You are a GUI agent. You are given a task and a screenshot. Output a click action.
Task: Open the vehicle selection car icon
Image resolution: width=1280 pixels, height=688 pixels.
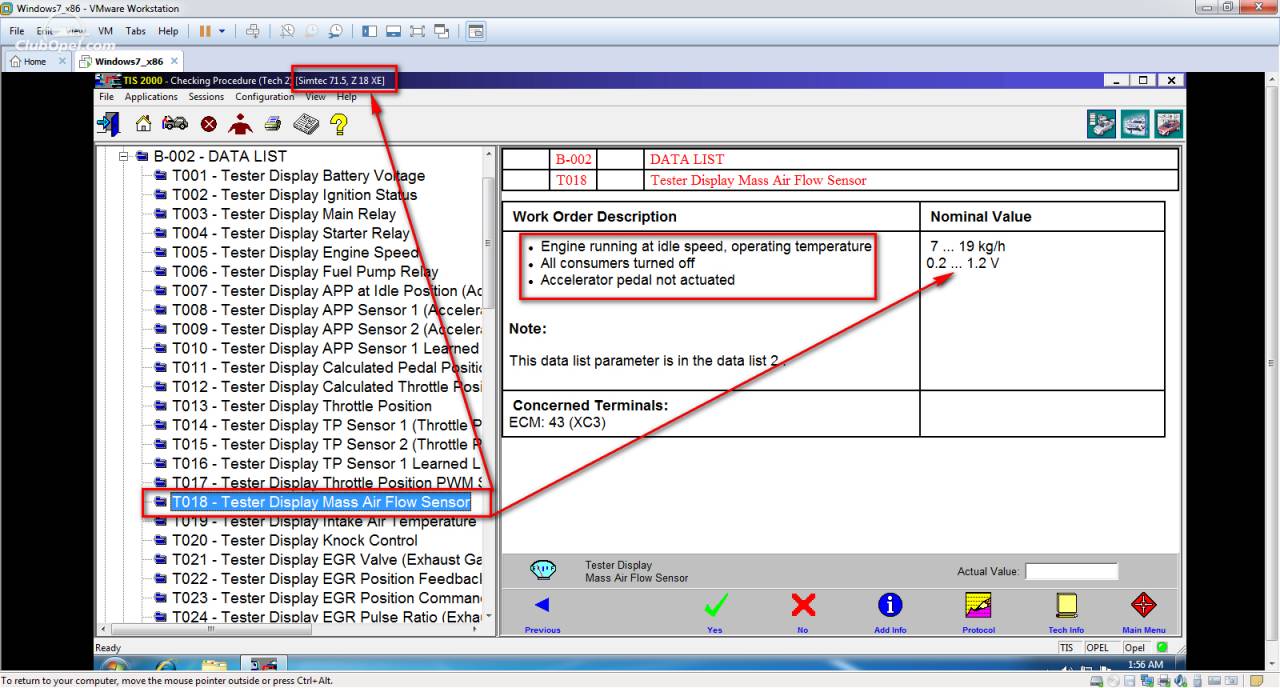point(175,124)
